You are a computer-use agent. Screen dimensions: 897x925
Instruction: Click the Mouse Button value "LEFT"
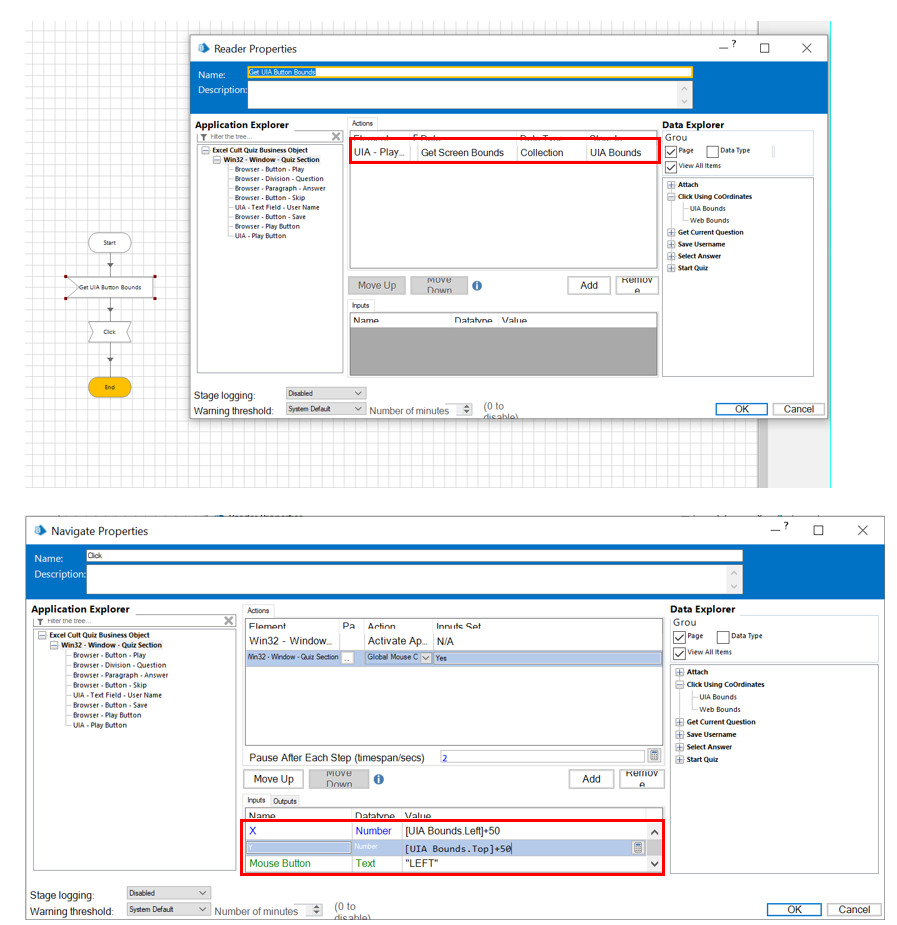coord(421,863)
